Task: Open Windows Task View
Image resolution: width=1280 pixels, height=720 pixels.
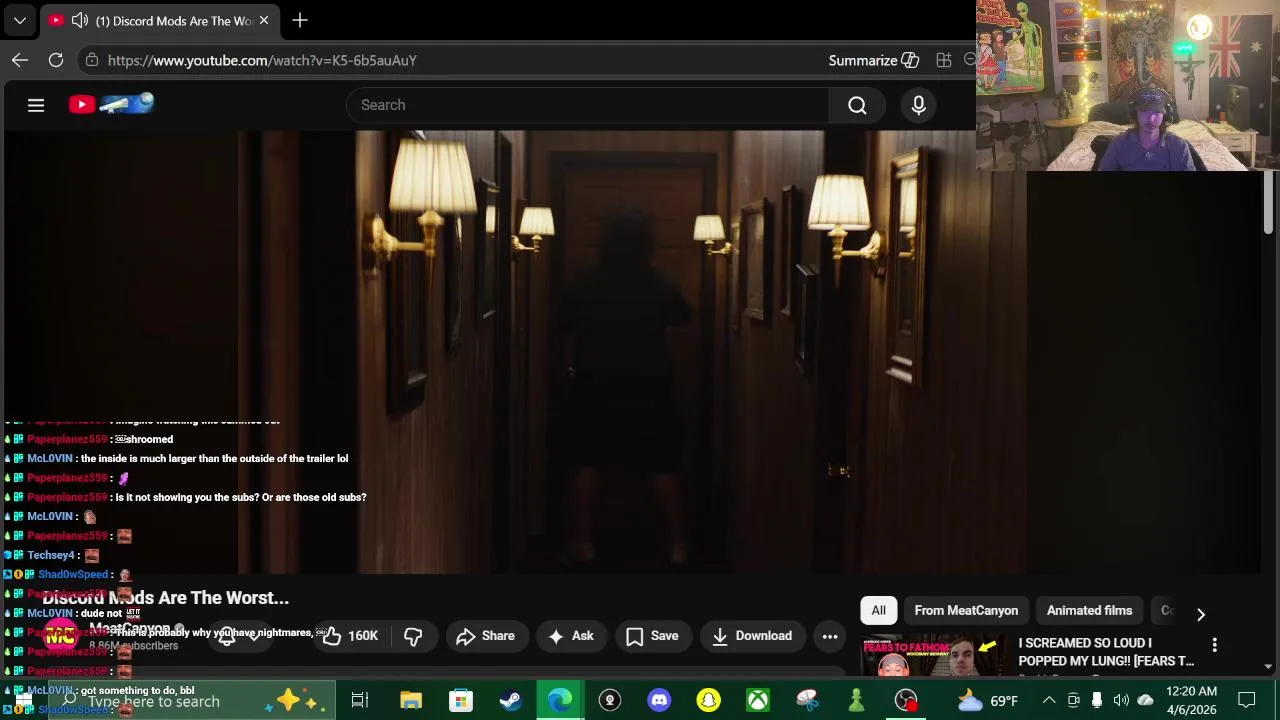Action: click(x=360, y=701)
